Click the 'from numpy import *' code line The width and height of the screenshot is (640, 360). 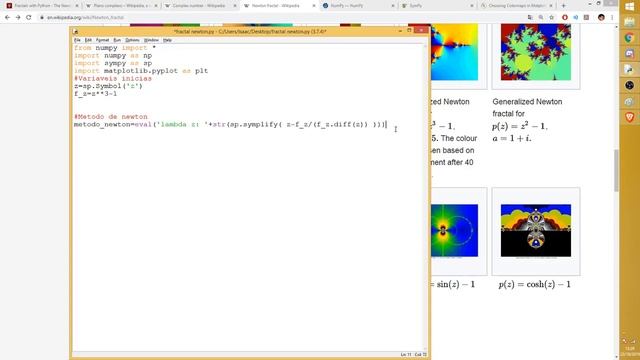pyautogui.click(x=115, y=48)
